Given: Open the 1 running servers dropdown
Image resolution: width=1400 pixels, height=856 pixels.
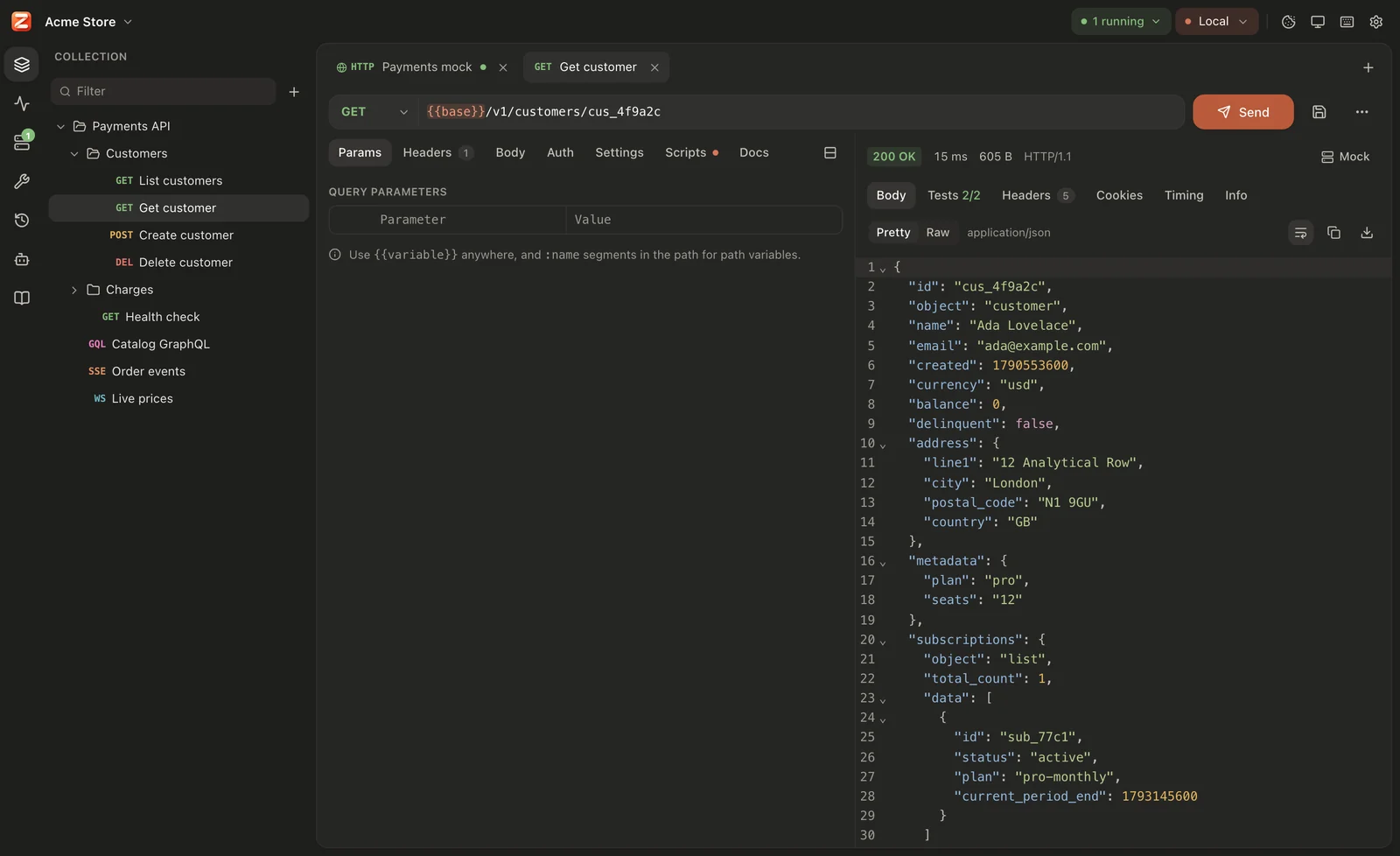Looking at the screenshot, I should [1121, 22].
